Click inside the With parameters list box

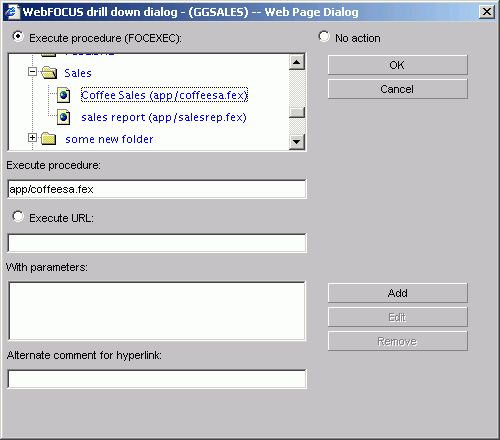tap(157, 311)
